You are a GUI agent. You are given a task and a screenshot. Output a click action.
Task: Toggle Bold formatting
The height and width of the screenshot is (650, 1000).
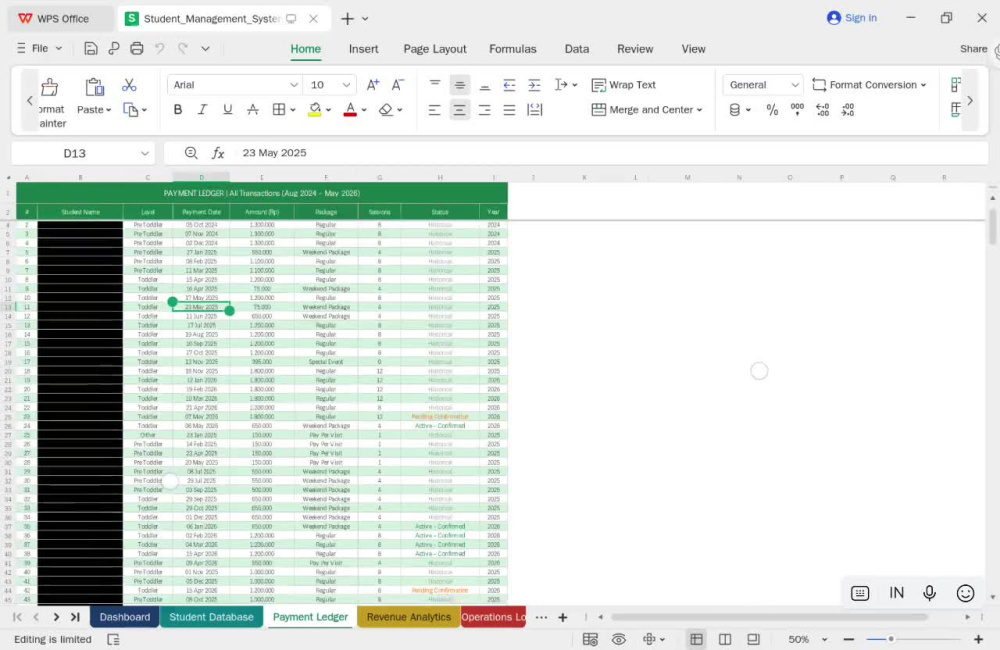click(178, 110)
